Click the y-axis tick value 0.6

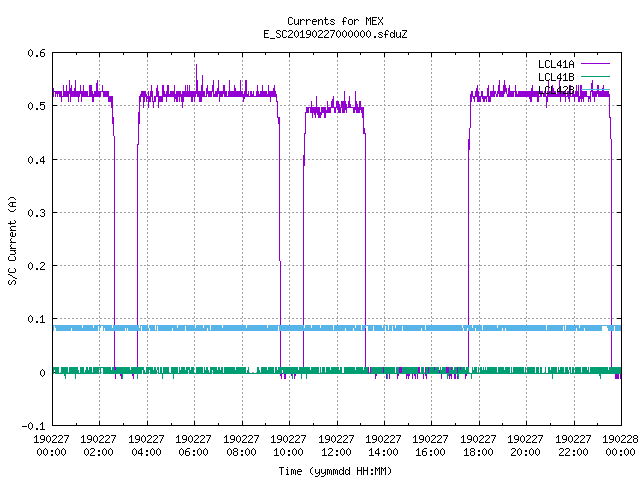(36, 53)
